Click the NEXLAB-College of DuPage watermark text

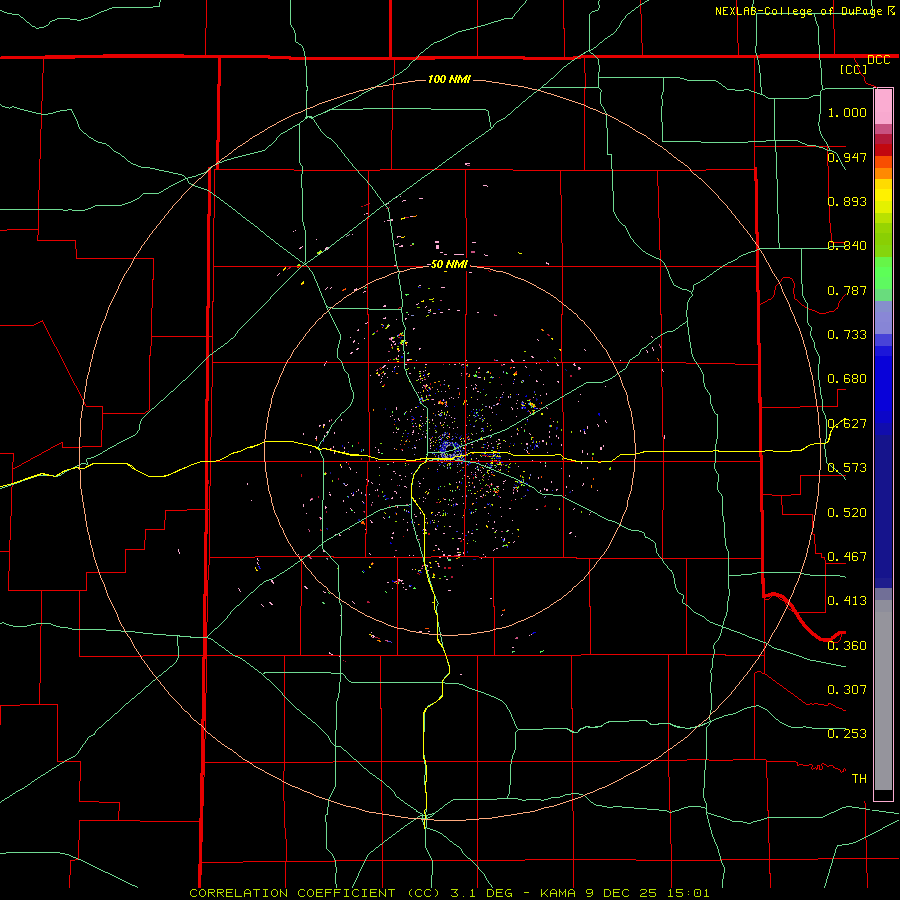pyautogui.click(x=800, y=11)
